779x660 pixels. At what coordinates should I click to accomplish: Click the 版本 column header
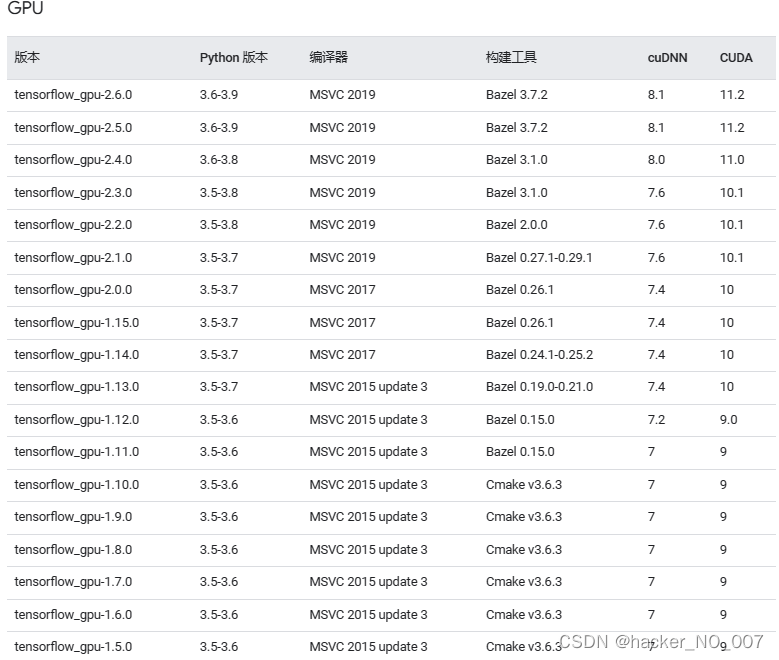[x=27, y=57]
